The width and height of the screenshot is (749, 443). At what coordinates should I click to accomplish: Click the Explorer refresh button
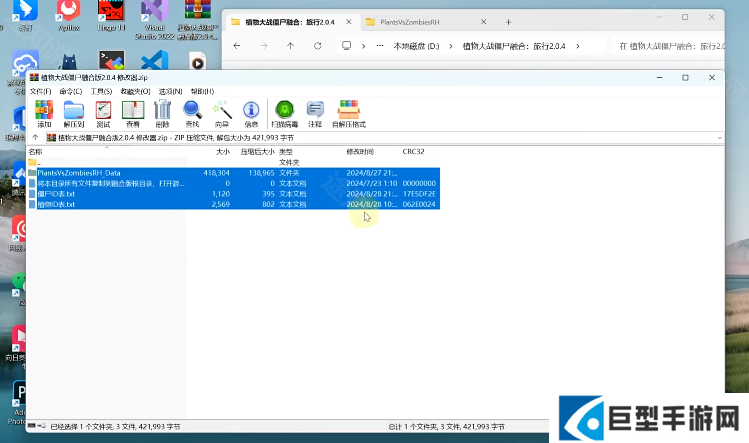pos(317,46)
